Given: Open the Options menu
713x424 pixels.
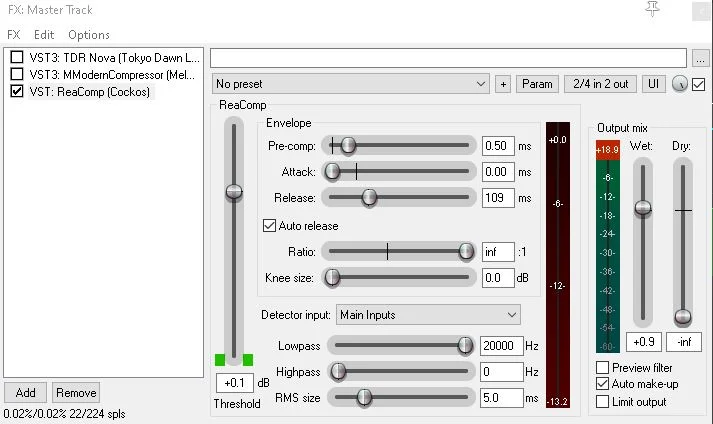Looking at the screenshot, I should [x=89, y=35].
